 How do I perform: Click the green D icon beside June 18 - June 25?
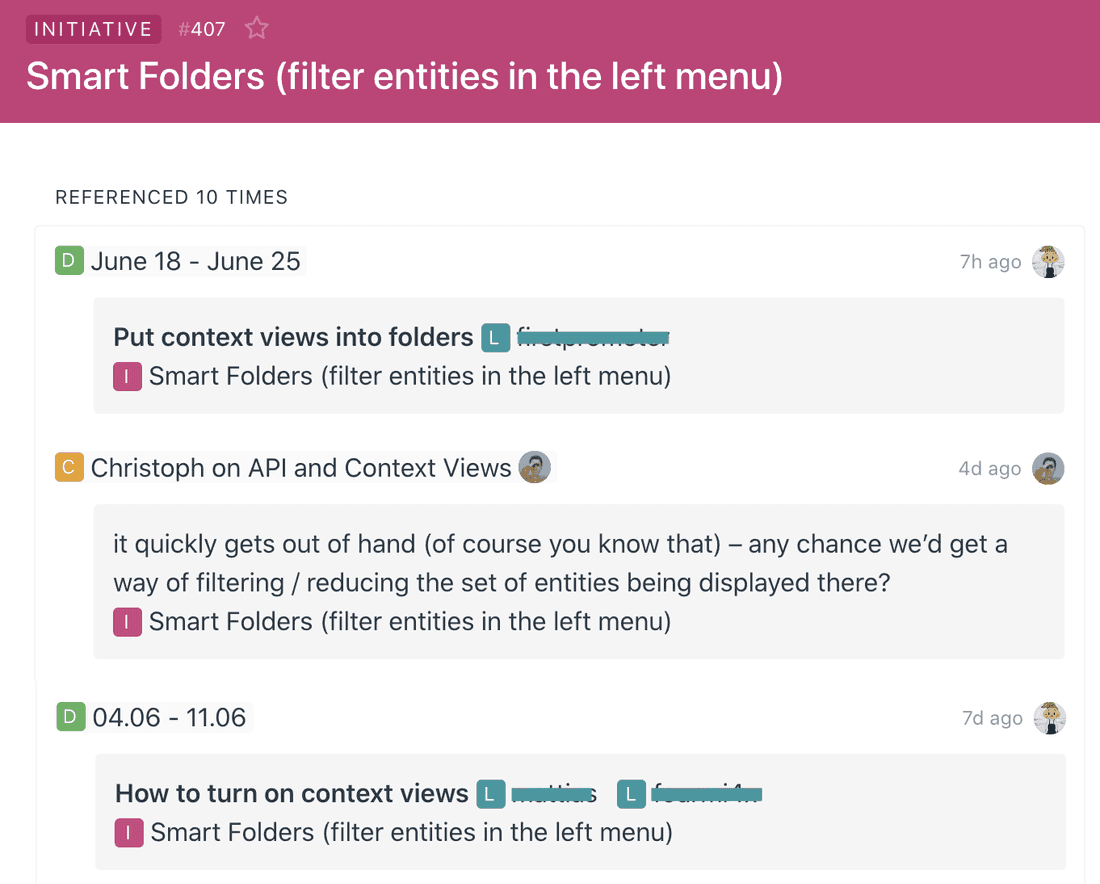click(68, 260)
